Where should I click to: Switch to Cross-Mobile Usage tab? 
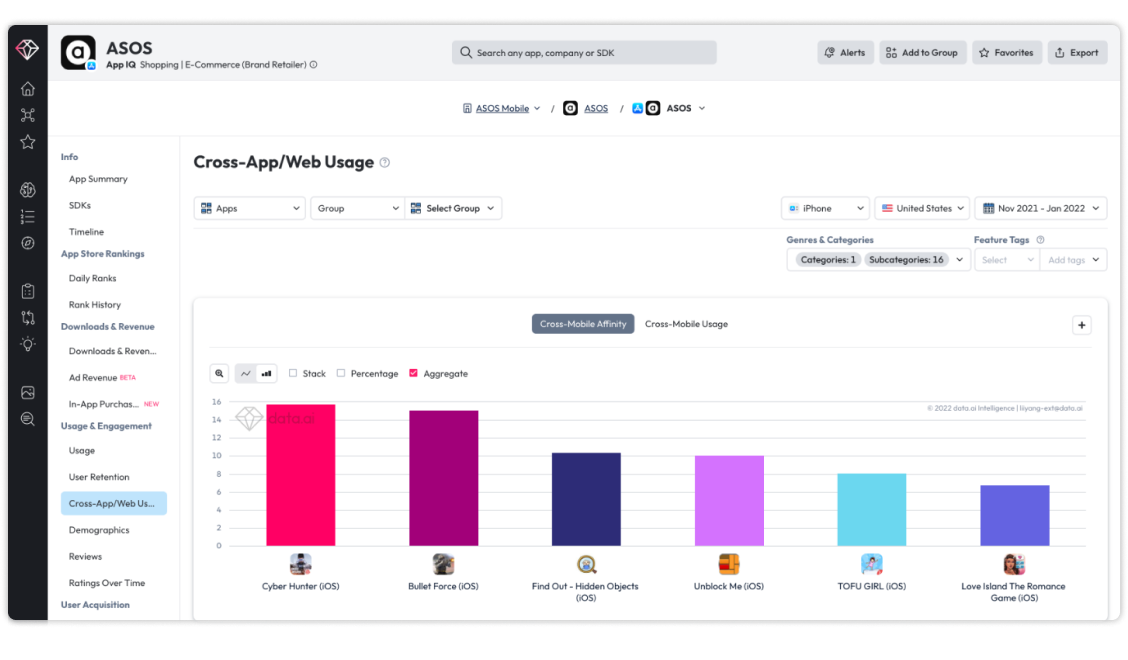click(686, 324)
